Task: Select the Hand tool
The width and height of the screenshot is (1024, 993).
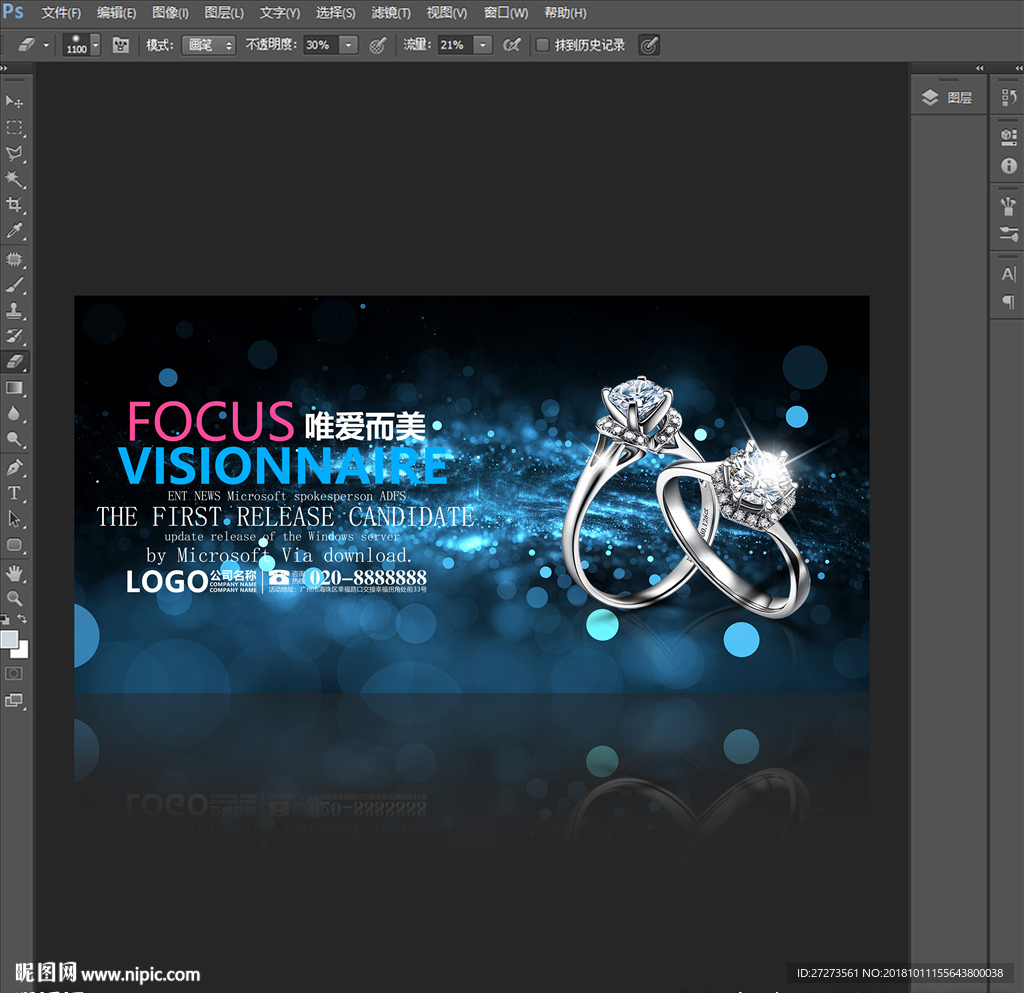Action: pyautogui.click(x=14, y=573)
